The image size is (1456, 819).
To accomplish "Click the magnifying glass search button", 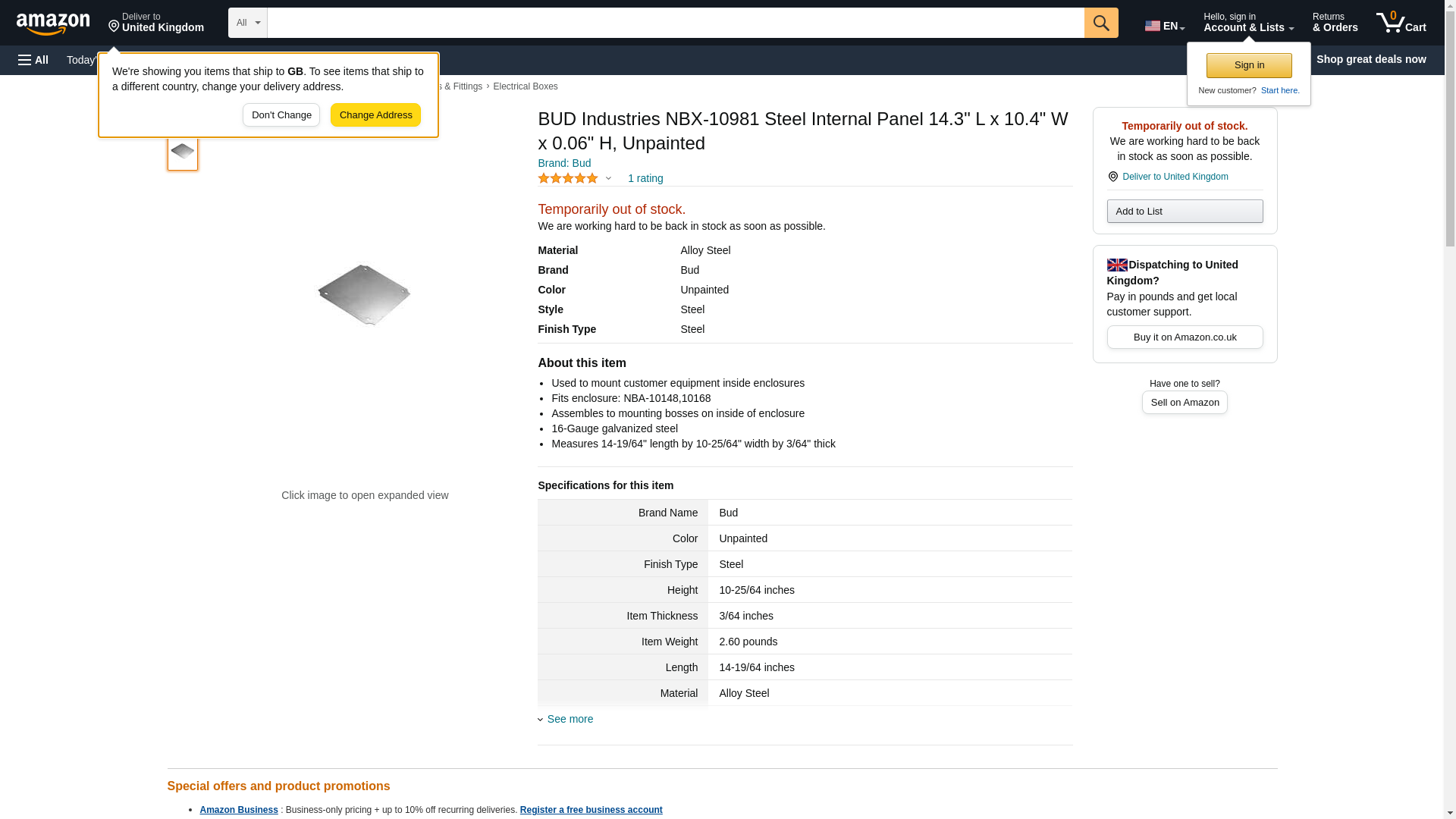I will 1100,23.
